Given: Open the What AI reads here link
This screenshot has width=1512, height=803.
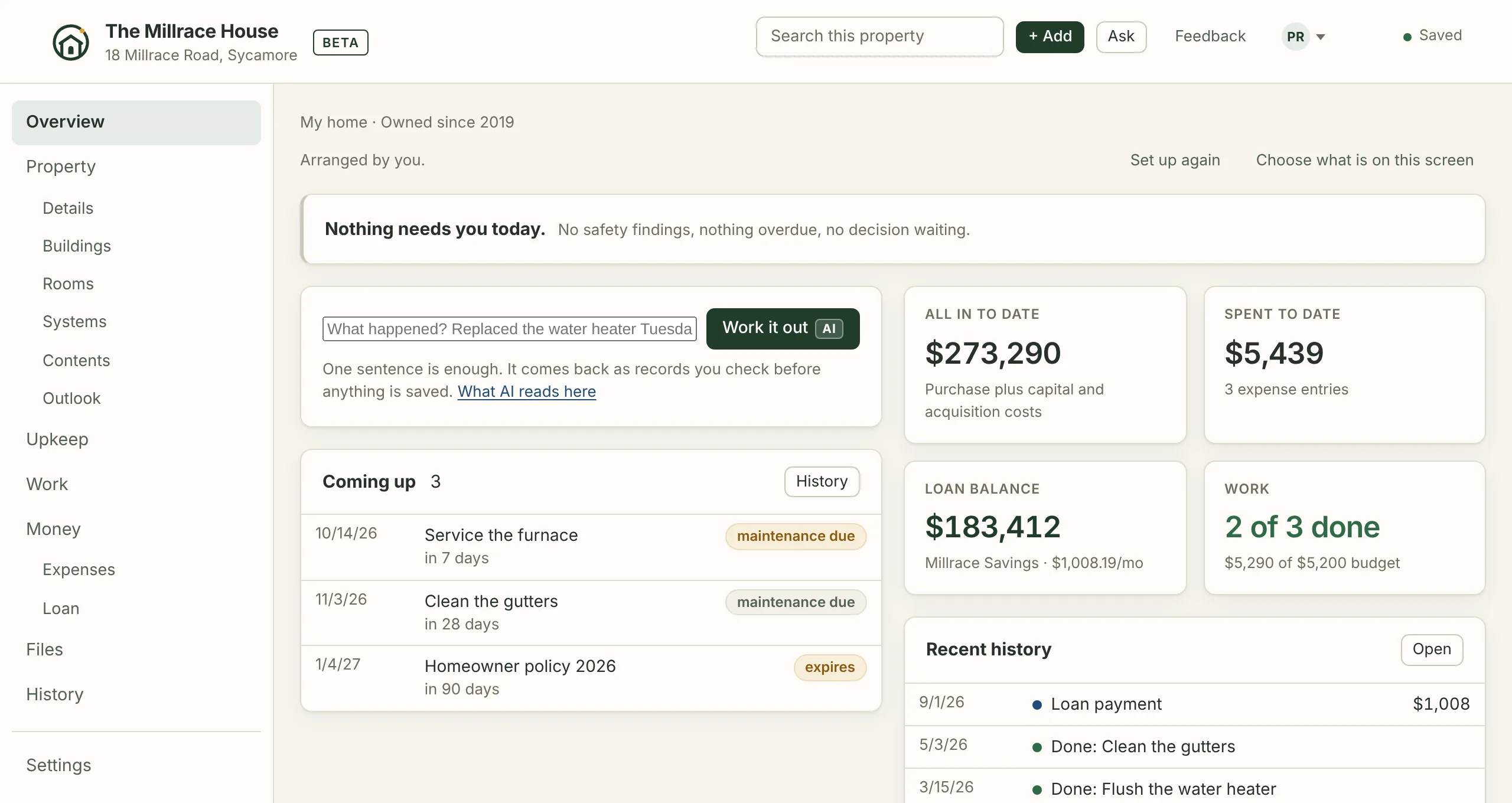Looking at the screenshot, I should (x=526, y=391).
